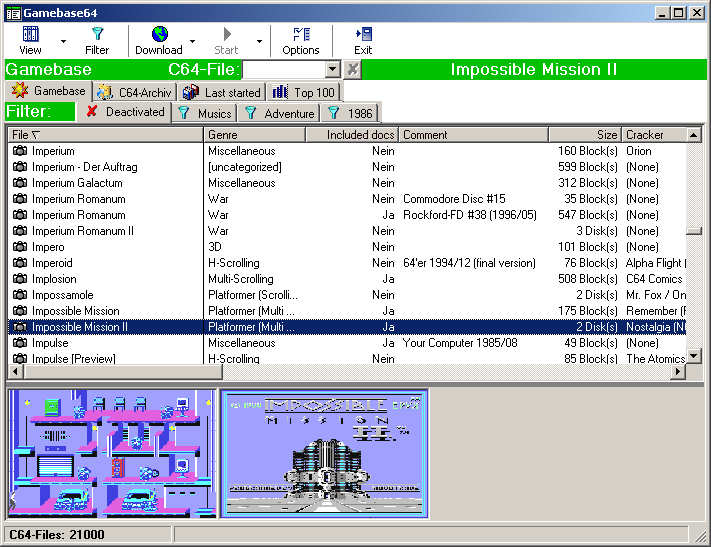
Task: Click the horizontal scrollbar thumb
Action: (123, 371)
